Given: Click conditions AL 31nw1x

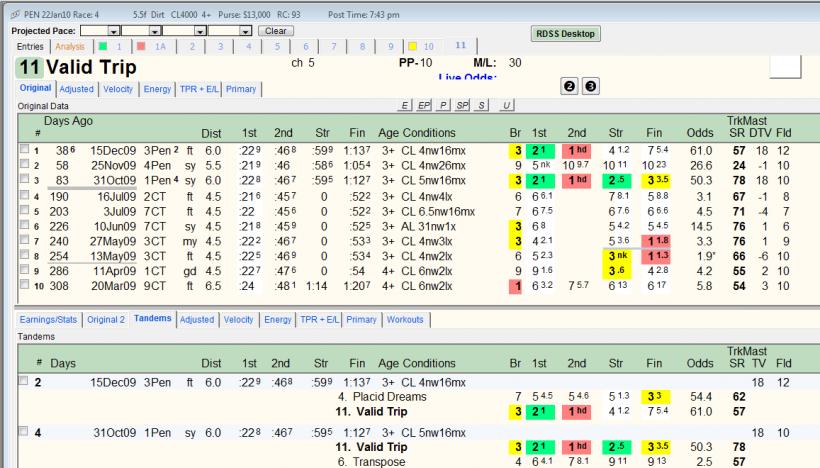Looking at the screenshot, I should [428, 227].
